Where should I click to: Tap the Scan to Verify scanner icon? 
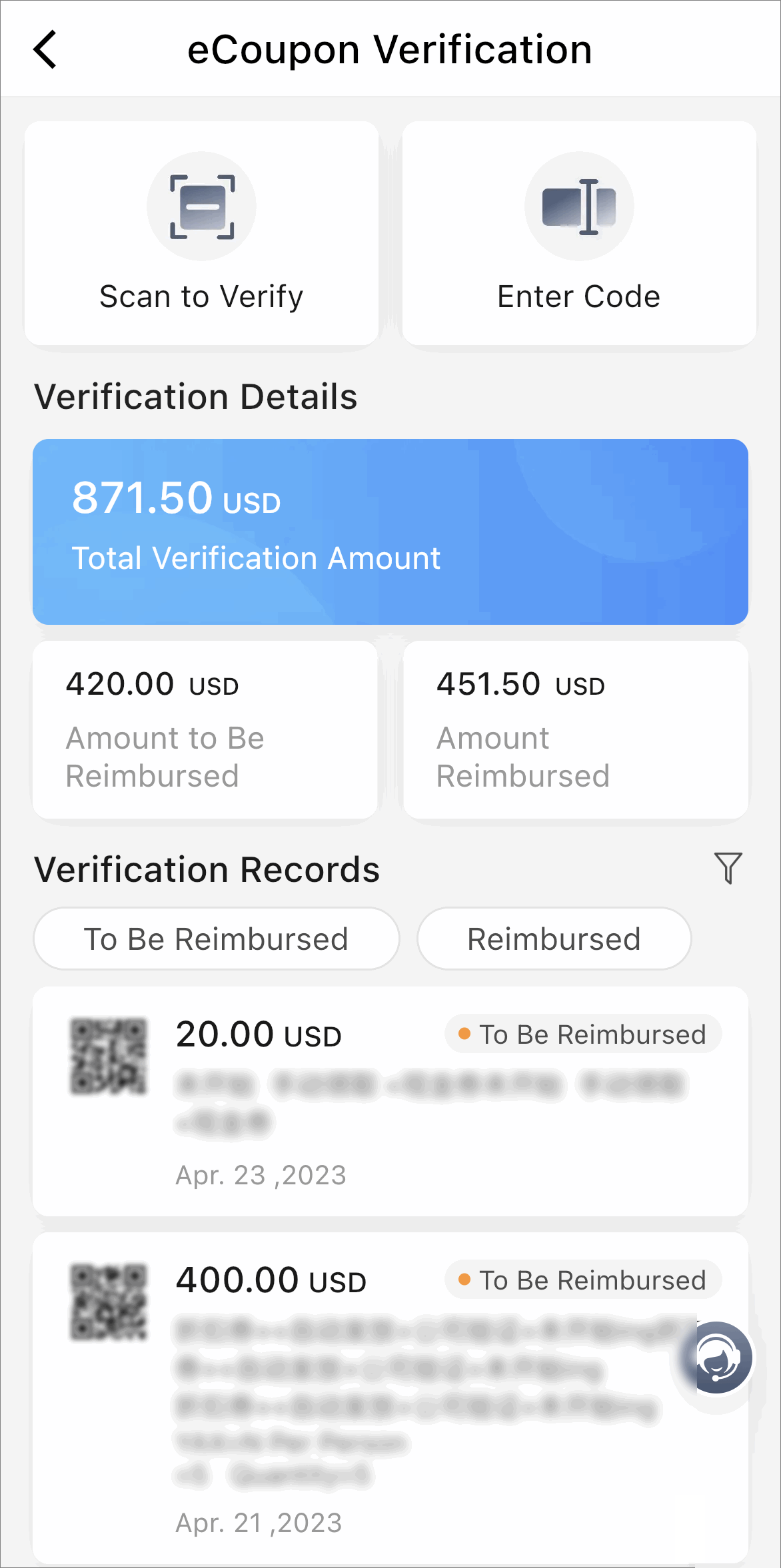click(202, 206)
